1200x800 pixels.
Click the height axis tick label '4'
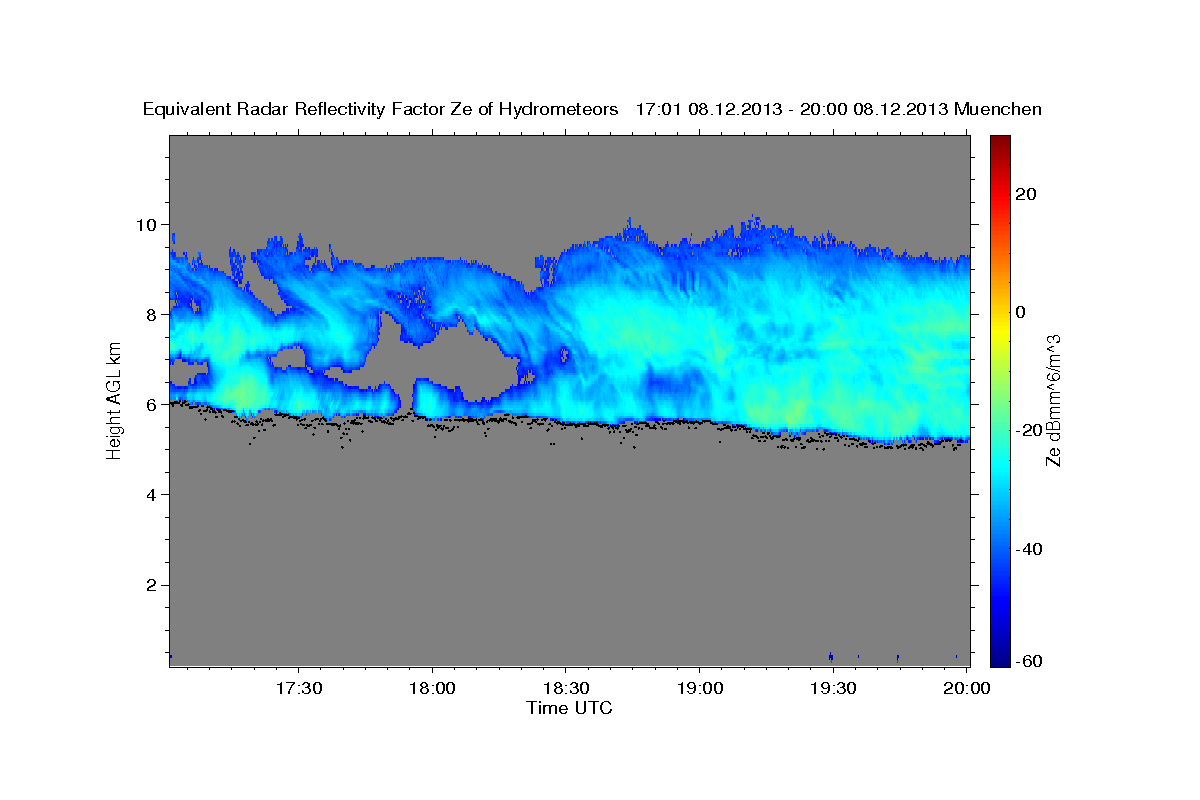[x=153, y=494]
